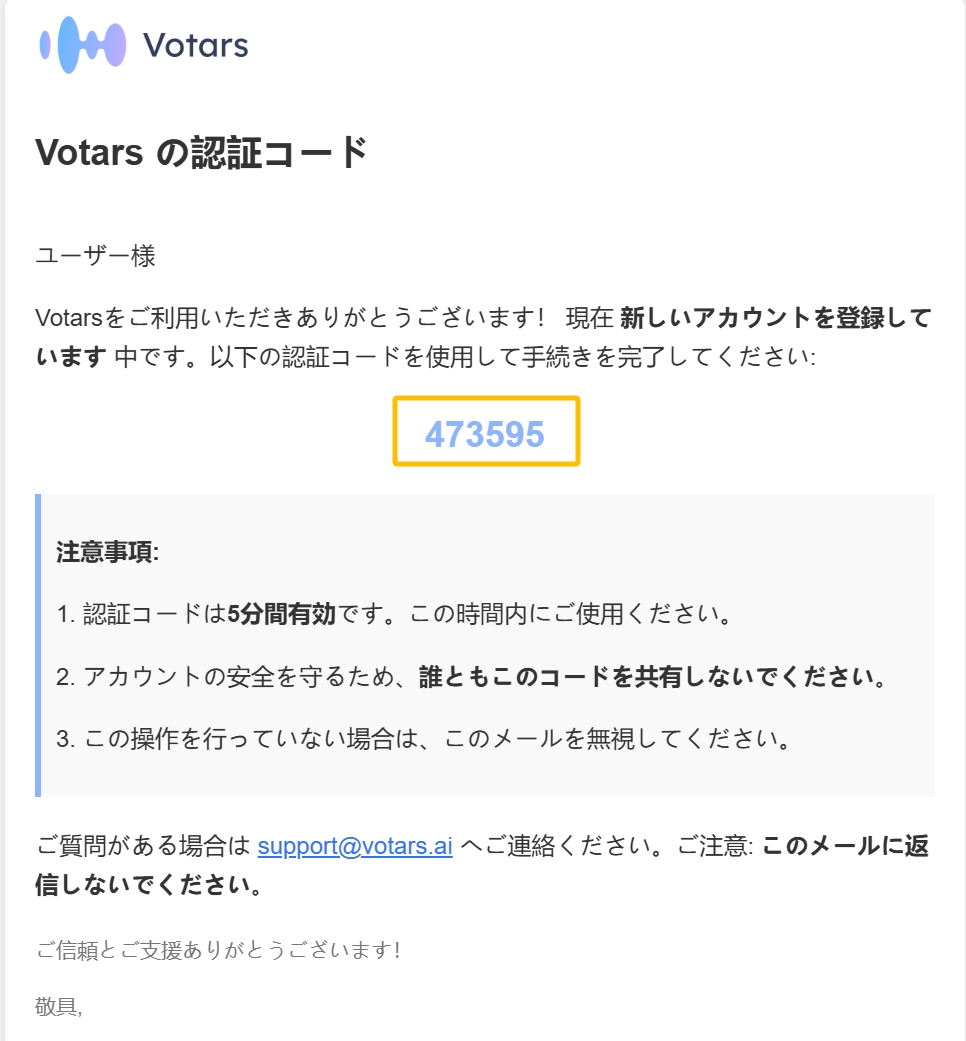
Task: Click the yellow-bordered code box
Action: point(486,431)
